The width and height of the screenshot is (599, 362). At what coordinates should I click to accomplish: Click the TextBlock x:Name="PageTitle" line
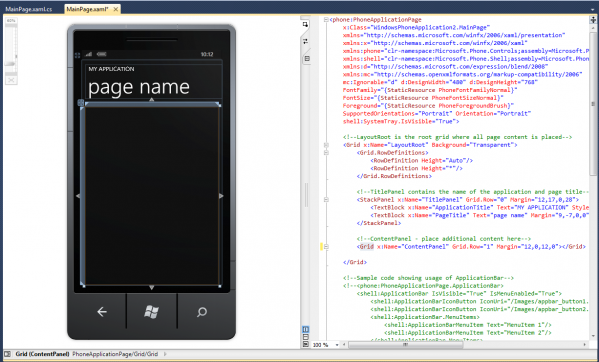point(479,215)
